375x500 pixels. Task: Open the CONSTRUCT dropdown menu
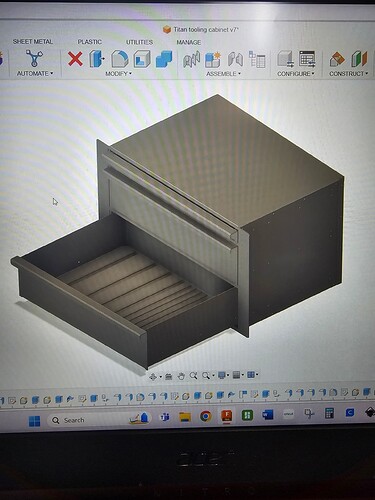coord(348,74)
